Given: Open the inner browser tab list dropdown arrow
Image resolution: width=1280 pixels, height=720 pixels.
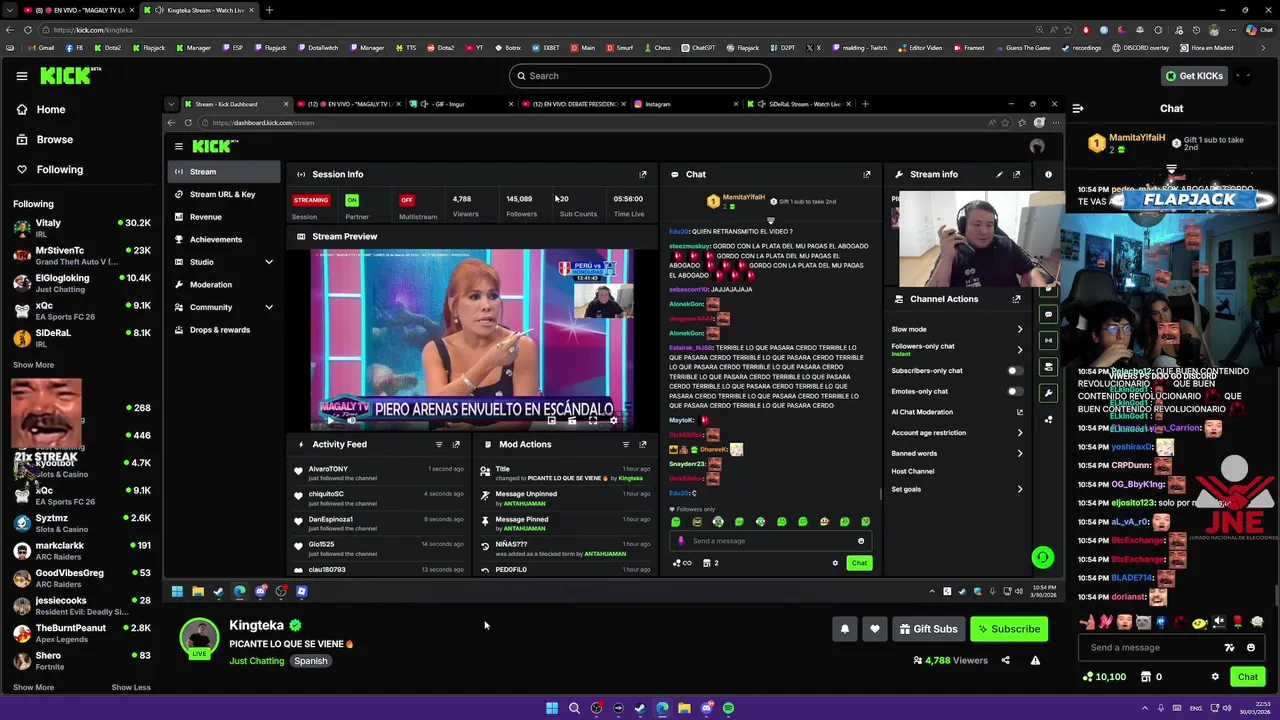Looking at the screenshot, I should click(171, 104).
